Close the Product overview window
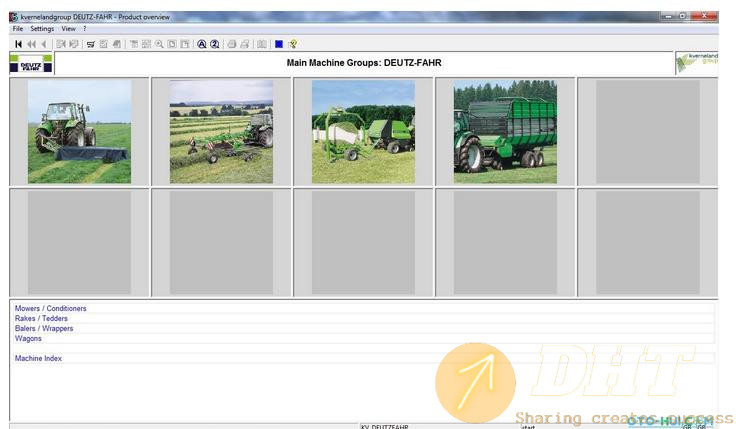 [x=704, y=16]
